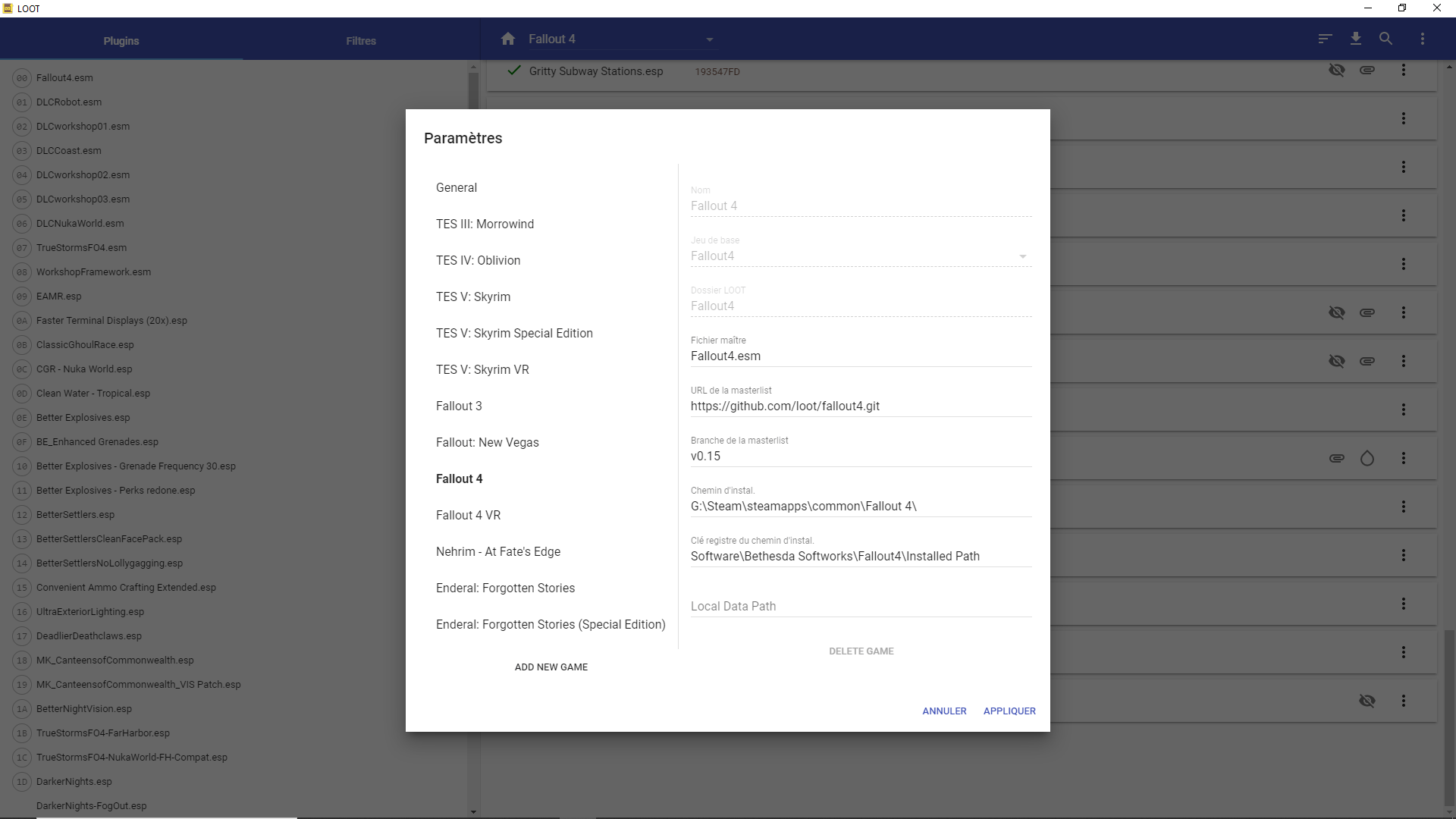
Task: Toggle hidden-eye icon on Gritty Subway Stations
Action: pos(1336,71)
